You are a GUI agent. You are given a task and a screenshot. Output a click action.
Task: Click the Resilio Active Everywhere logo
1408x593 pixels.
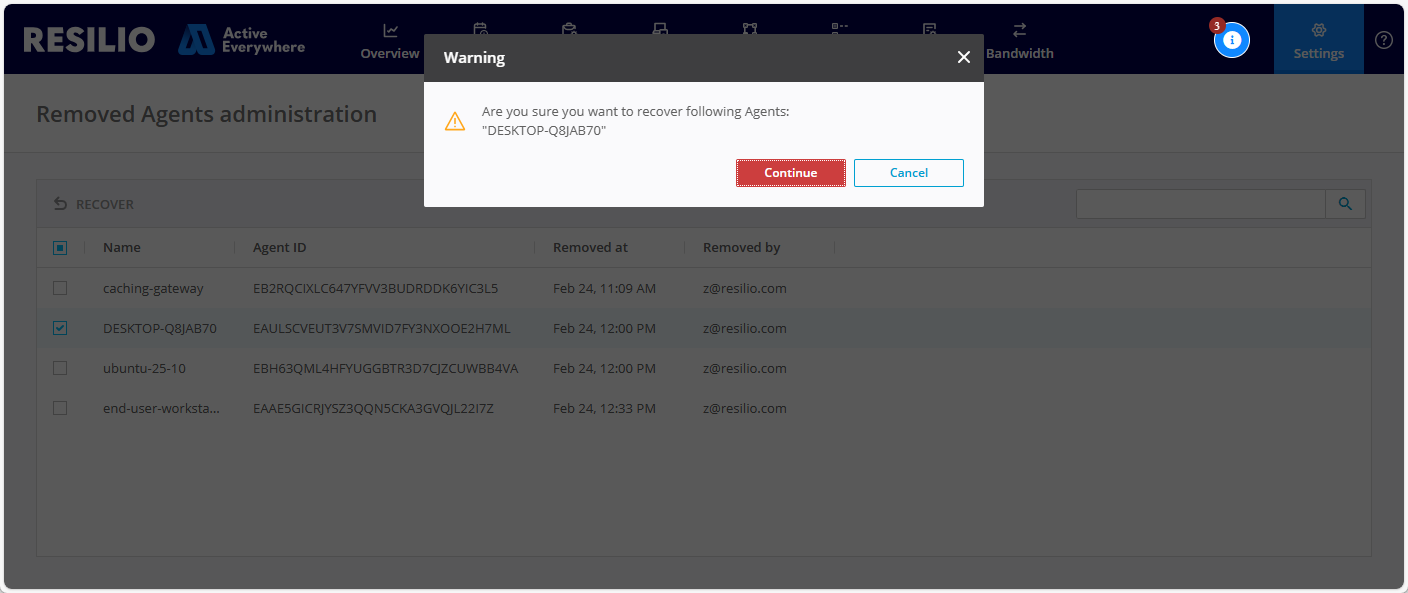click(x=164, y=40)
